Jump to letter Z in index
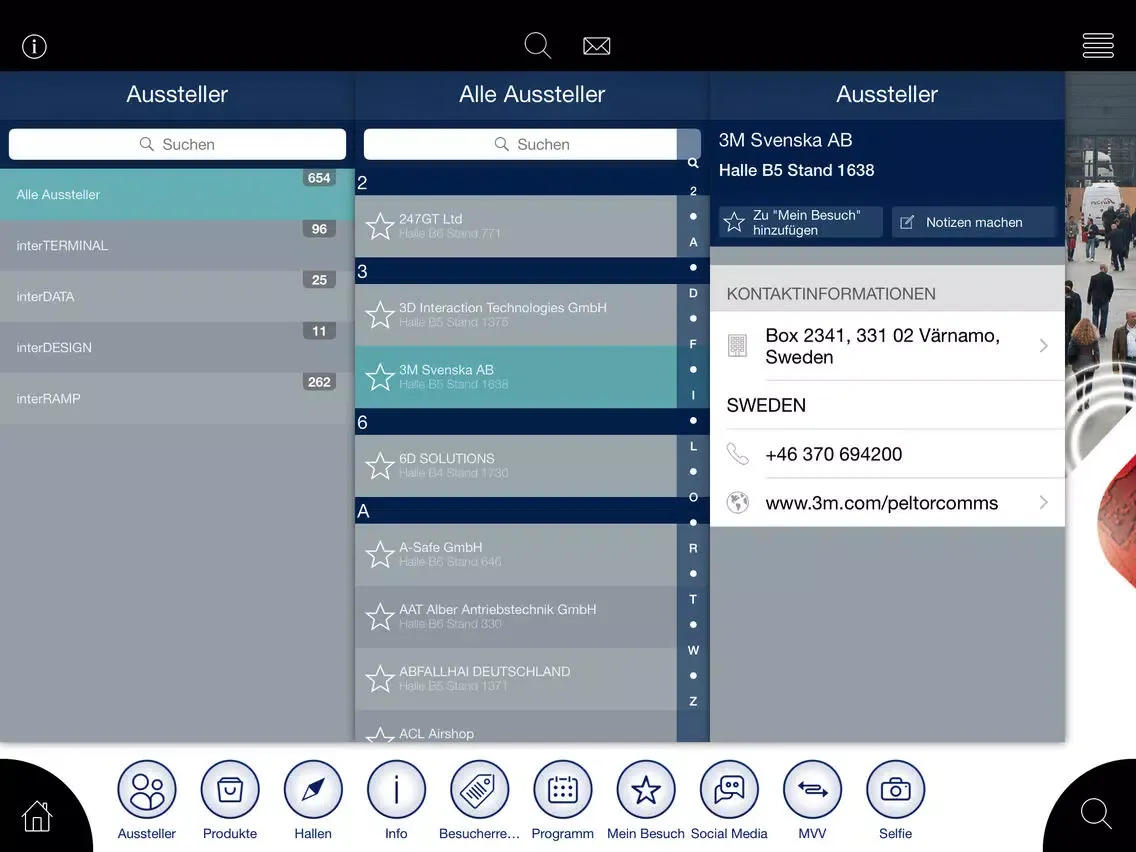Viewport: 1136px width, 852px height. click(693, 701)
